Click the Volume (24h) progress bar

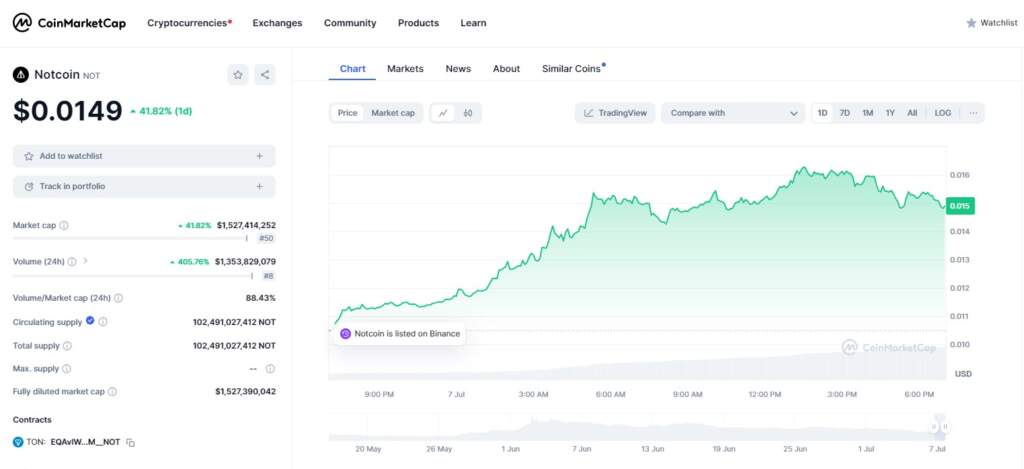[x=133, y=276]
